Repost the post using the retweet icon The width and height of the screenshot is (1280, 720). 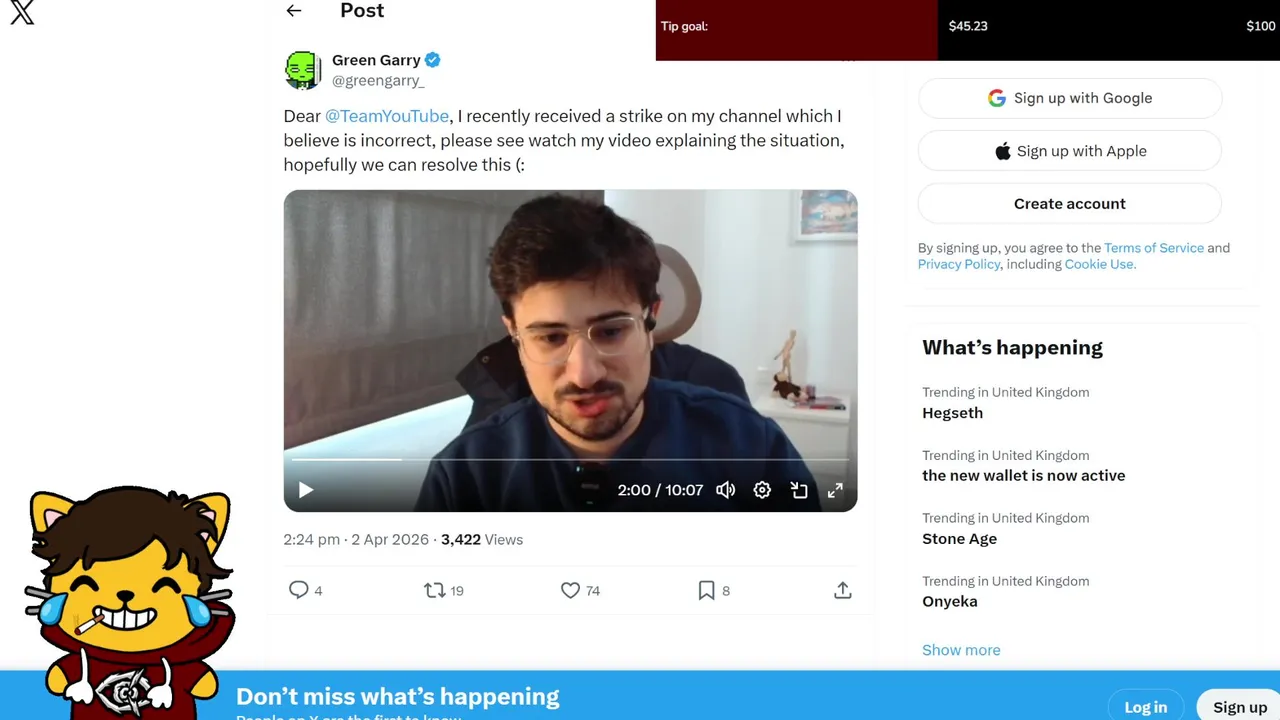(434, 590)
